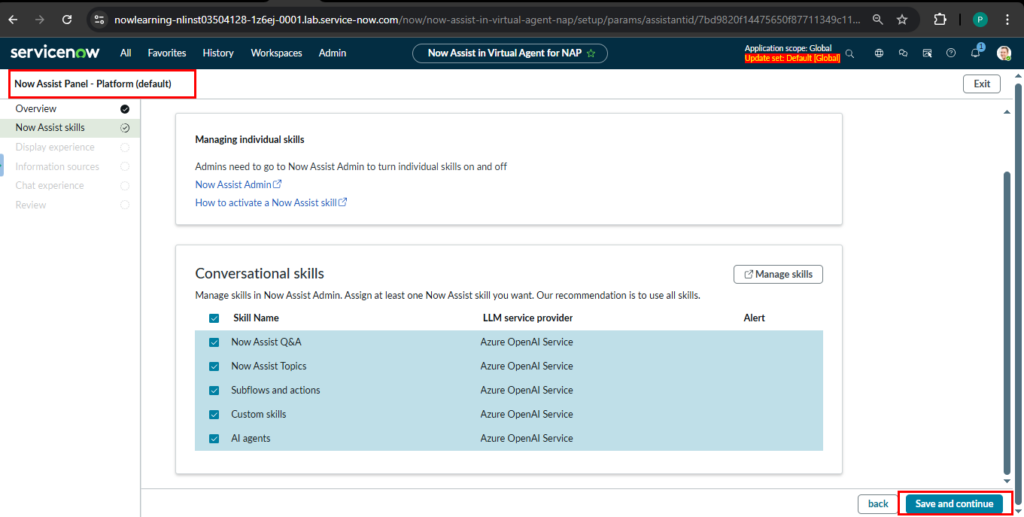Click the user profile avatar in header
Screen dimensions: 1024x517
click(1004, 53)
